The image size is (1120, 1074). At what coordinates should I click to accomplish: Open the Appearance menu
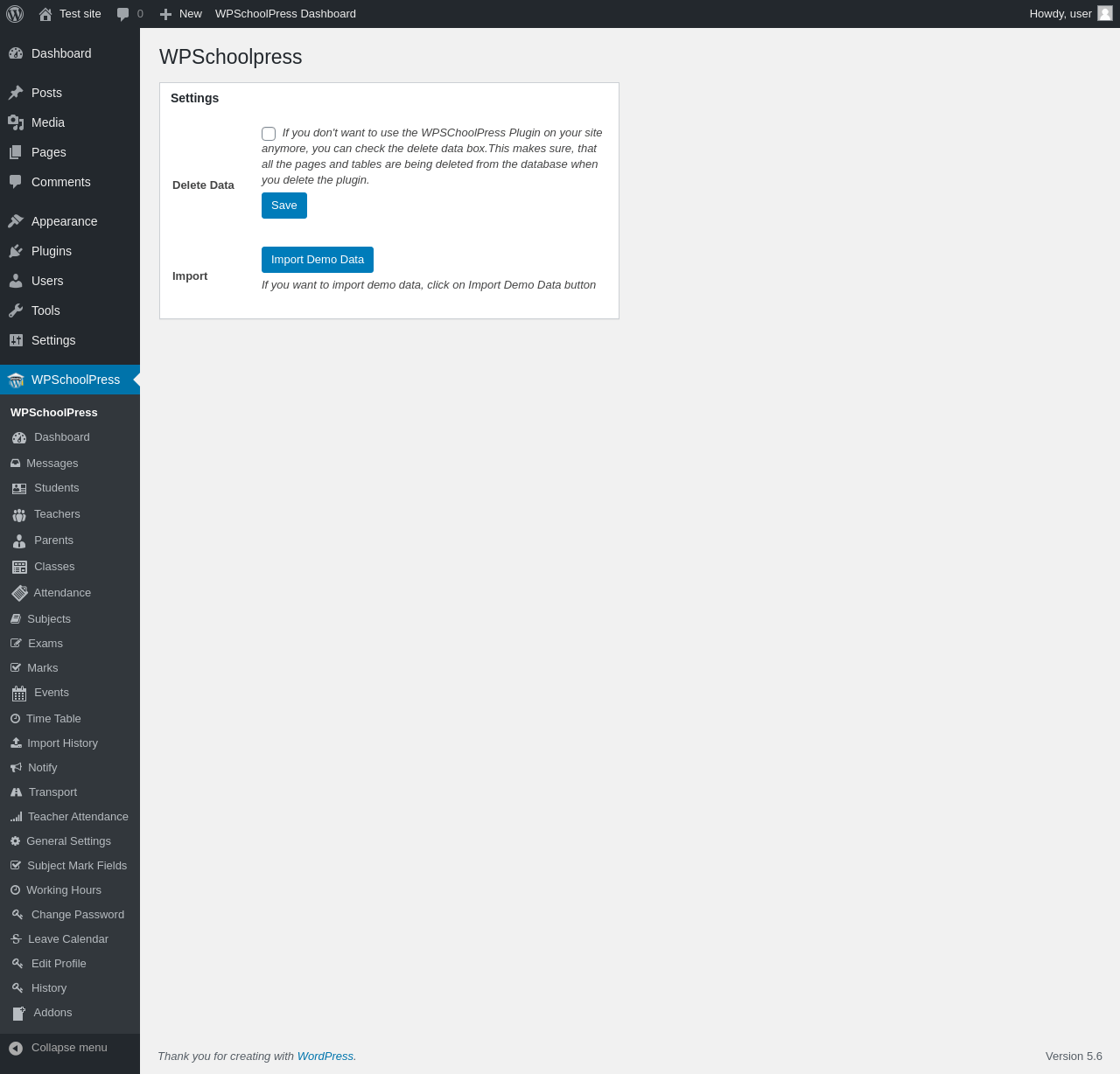(x=70, y=221)
